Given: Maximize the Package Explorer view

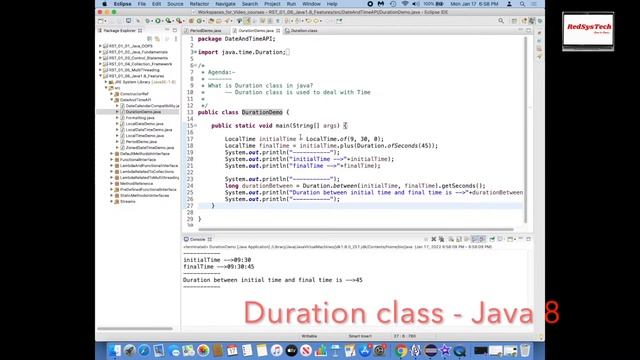Looking at the screenshot, I should pyautogui.click(x=175, y=30).
